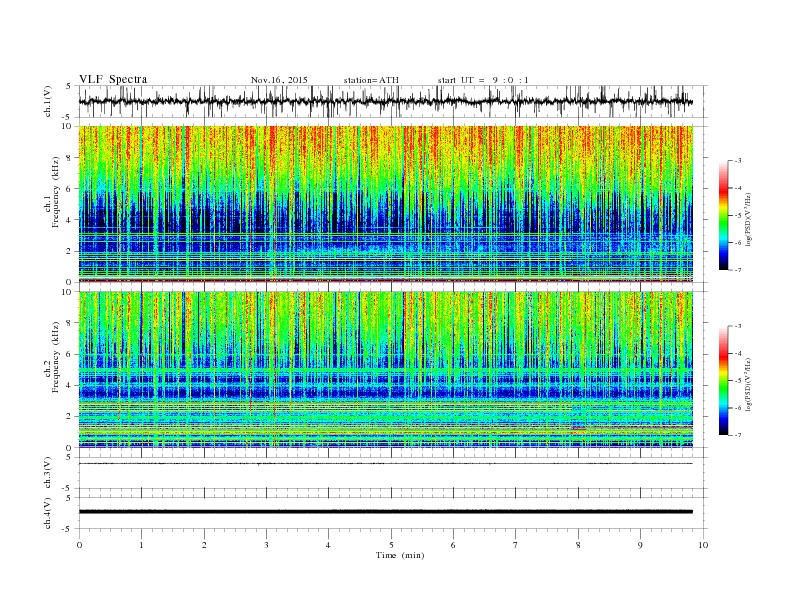Click the "6" kHz tick of ch.1 spectrogram

(x=70, y=189)
